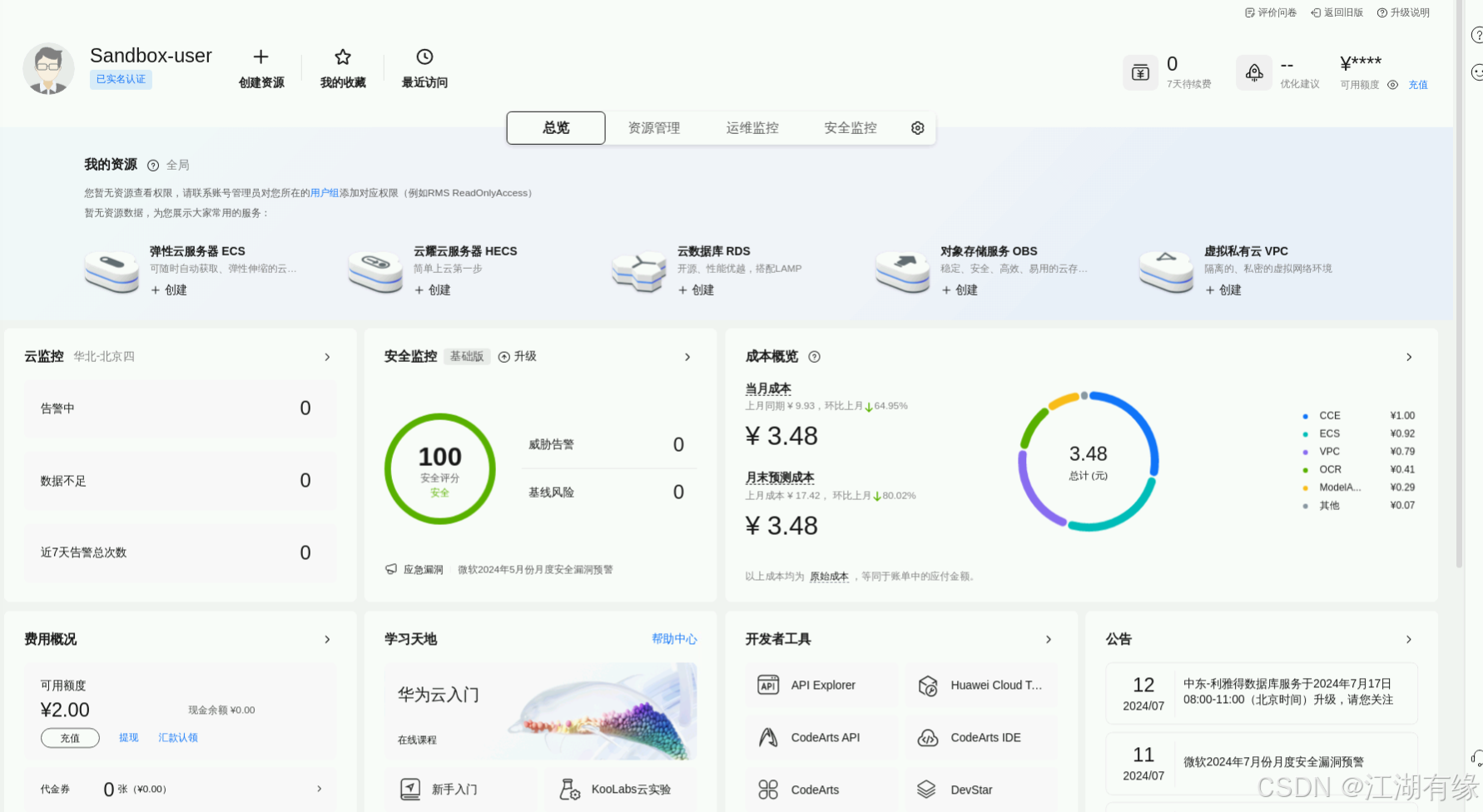Screen dimensions: 1483x812
Task: Create OBS via 创建 button
Action: click(x=960, y=290)
